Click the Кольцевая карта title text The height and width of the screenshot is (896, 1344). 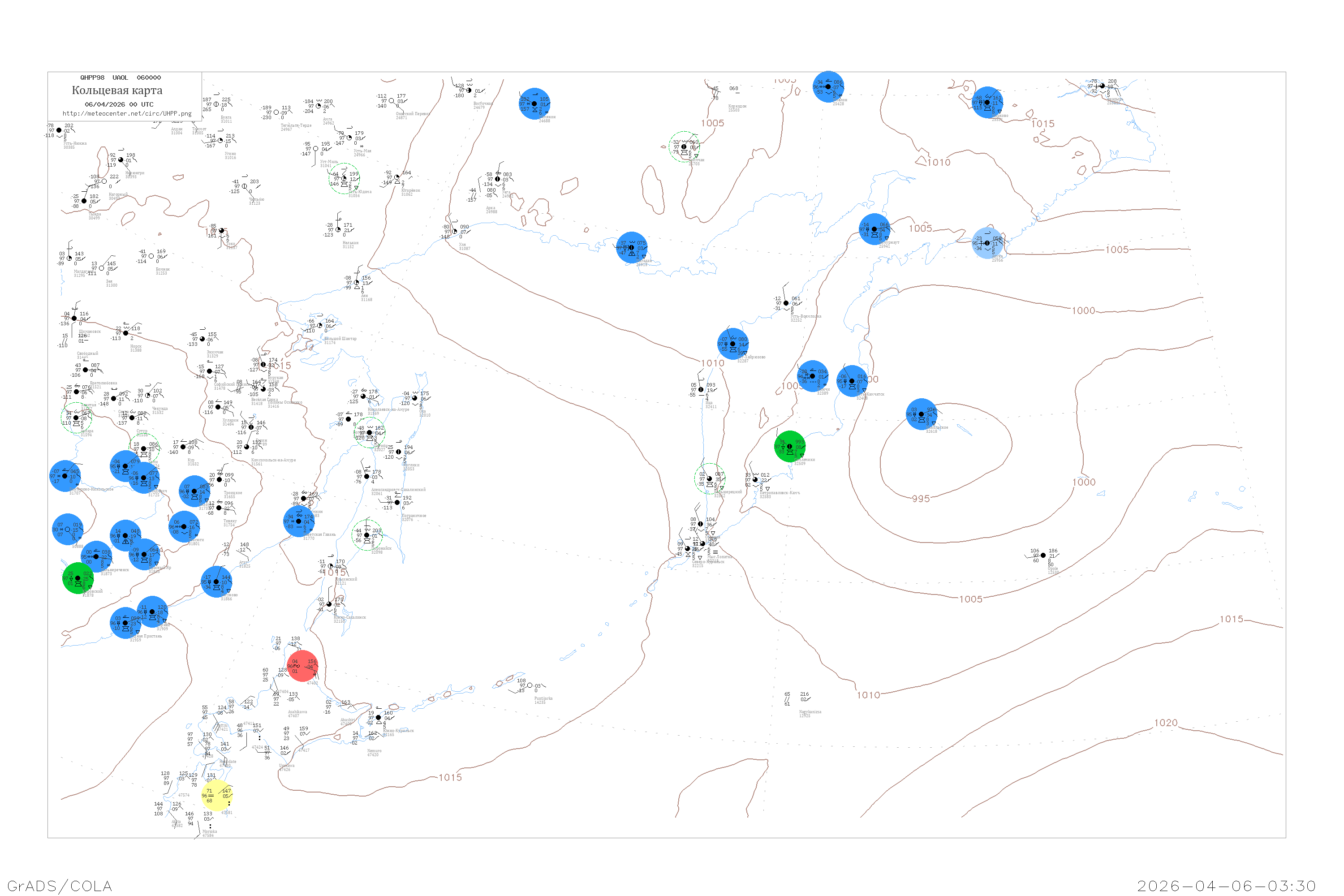[x=117, y=90]
